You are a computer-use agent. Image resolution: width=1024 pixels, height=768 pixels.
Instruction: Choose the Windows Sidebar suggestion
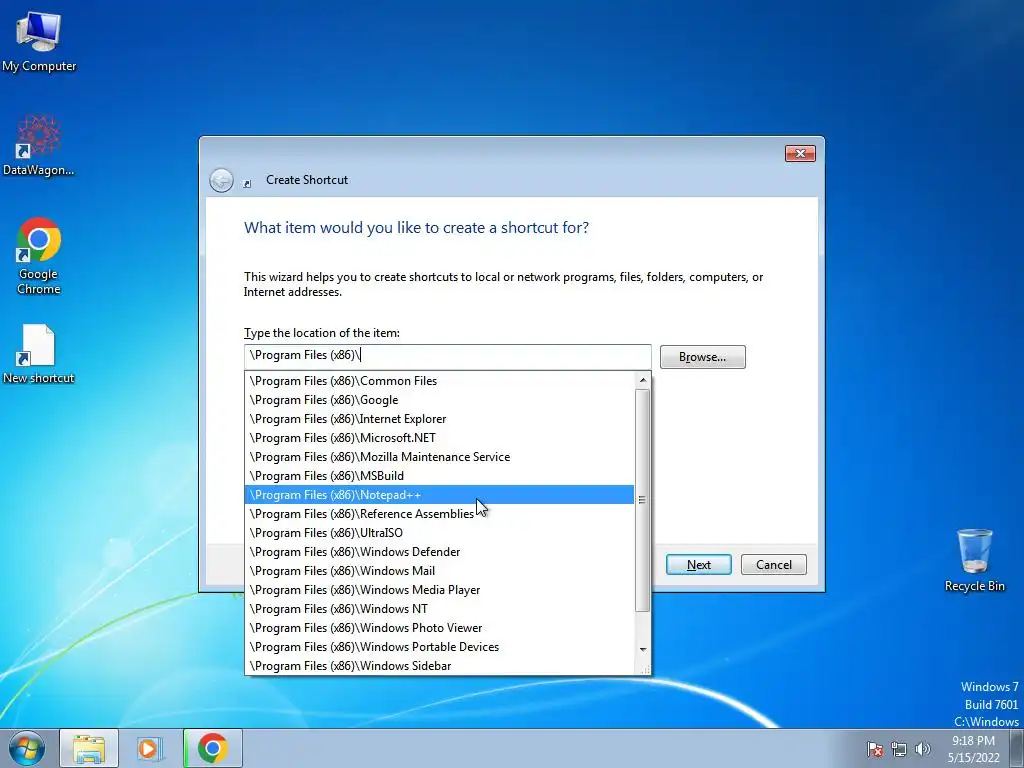click(x=439, y=665)
